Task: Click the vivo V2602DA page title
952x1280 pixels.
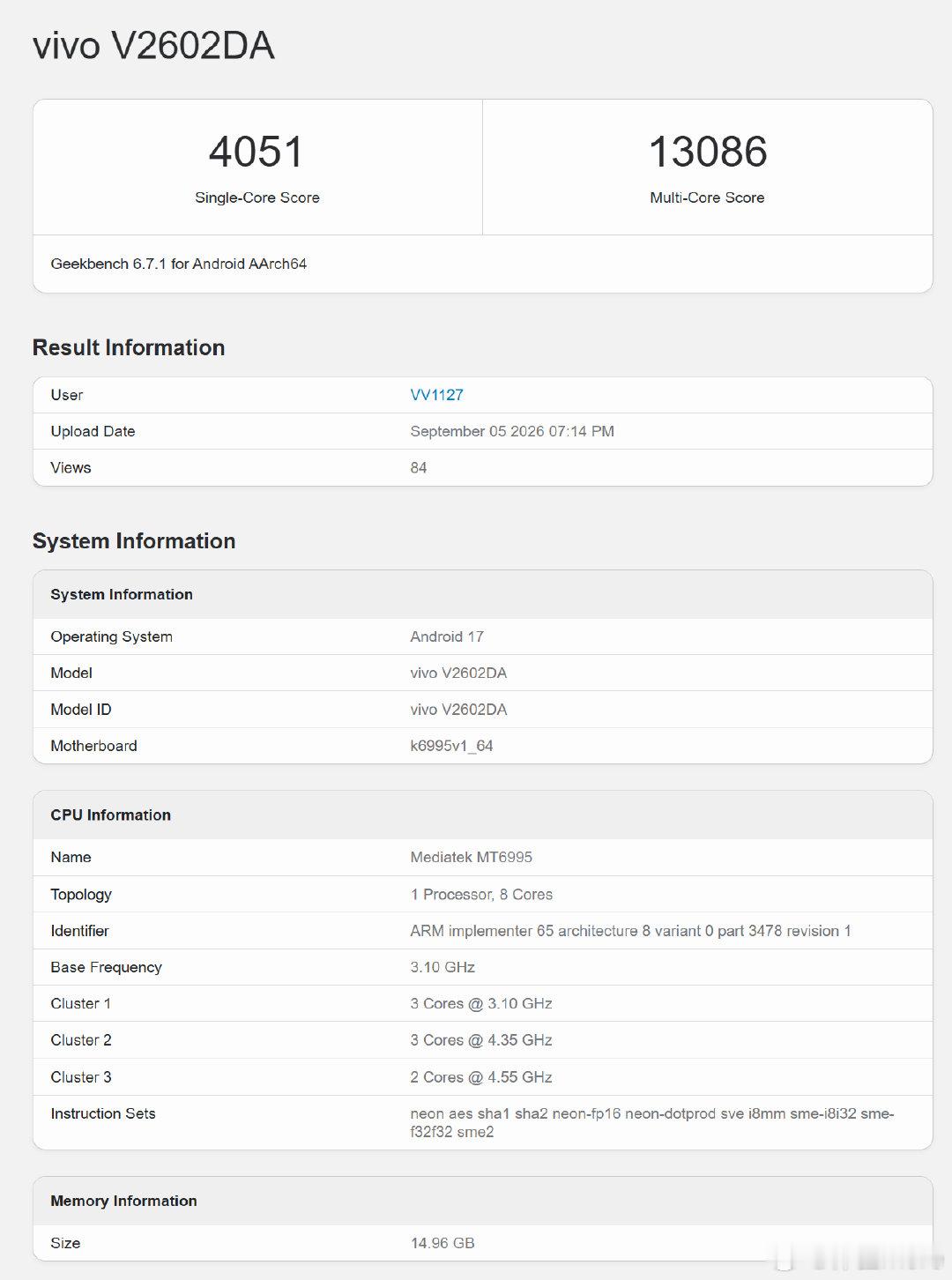Action: [x=153, y=46]
